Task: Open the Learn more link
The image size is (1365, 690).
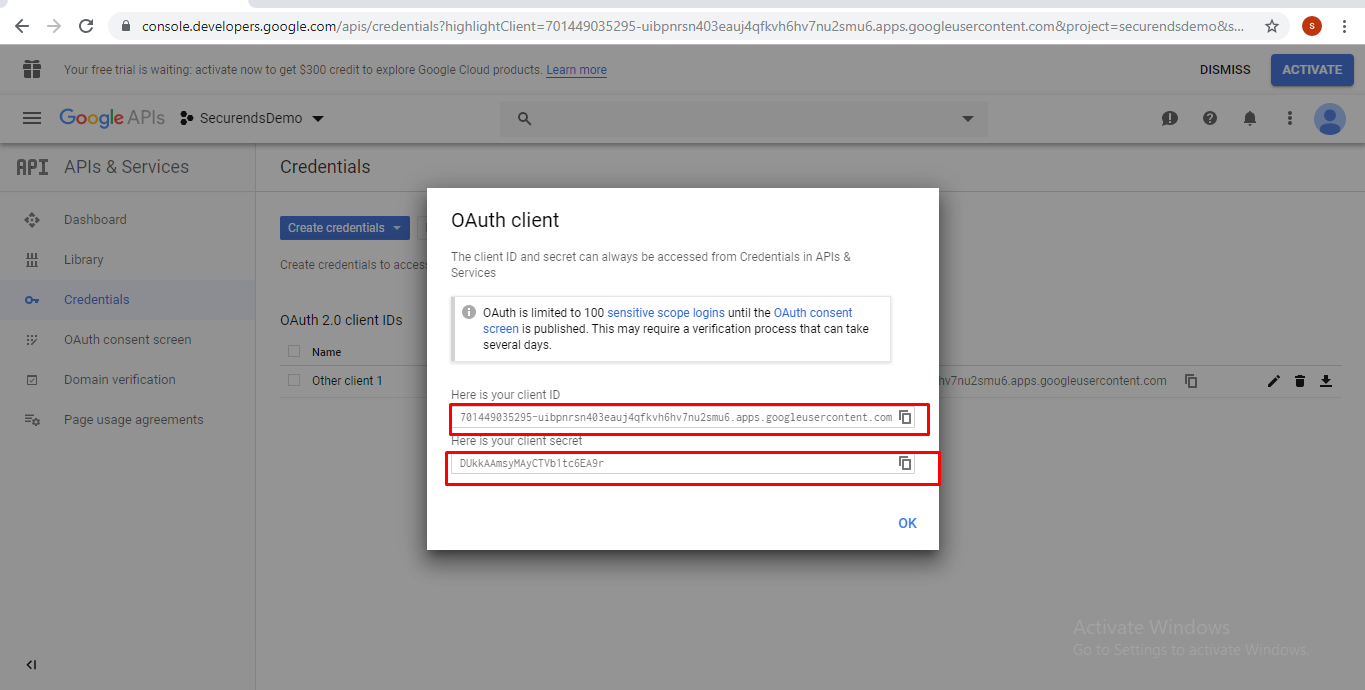Action: pyautogui.click(x=575, y=69)
